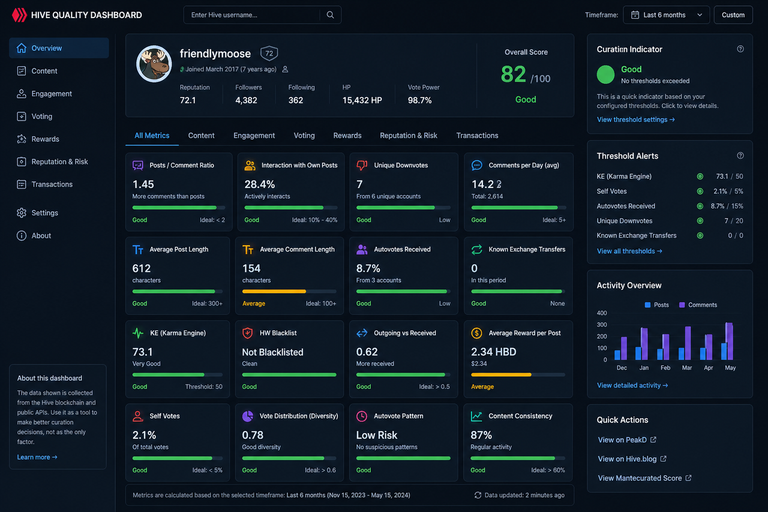Open the Overview sidebar item

(59, 48)
